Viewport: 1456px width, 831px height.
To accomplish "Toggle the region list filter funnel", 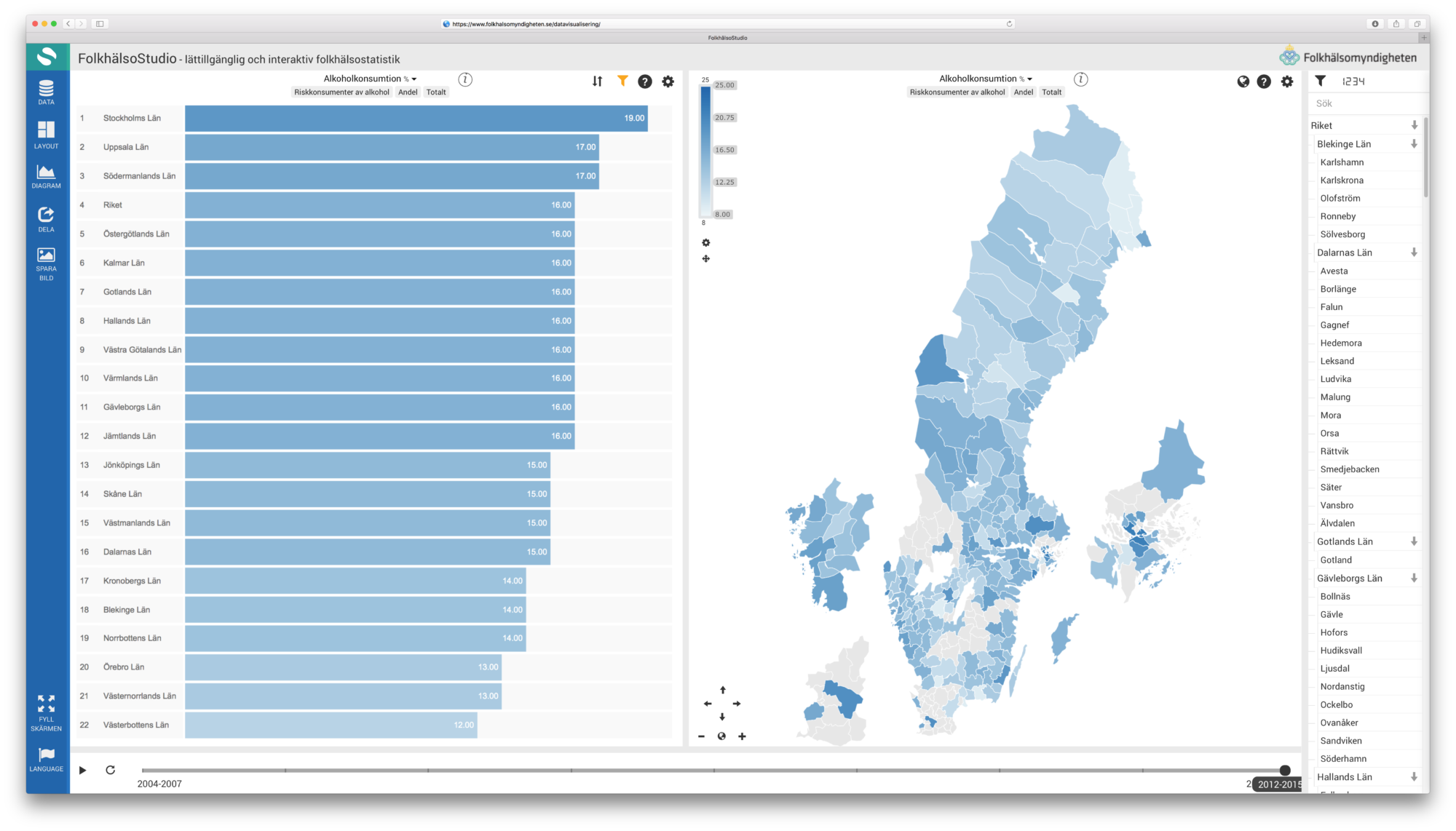I will (x=1320, y=81).
